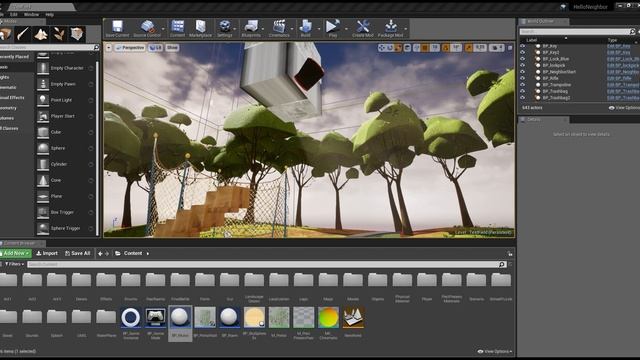Toggle visibility of BP_Lock_Blue actor
Screen dimensions: 640x360
(x=522, y=59)
